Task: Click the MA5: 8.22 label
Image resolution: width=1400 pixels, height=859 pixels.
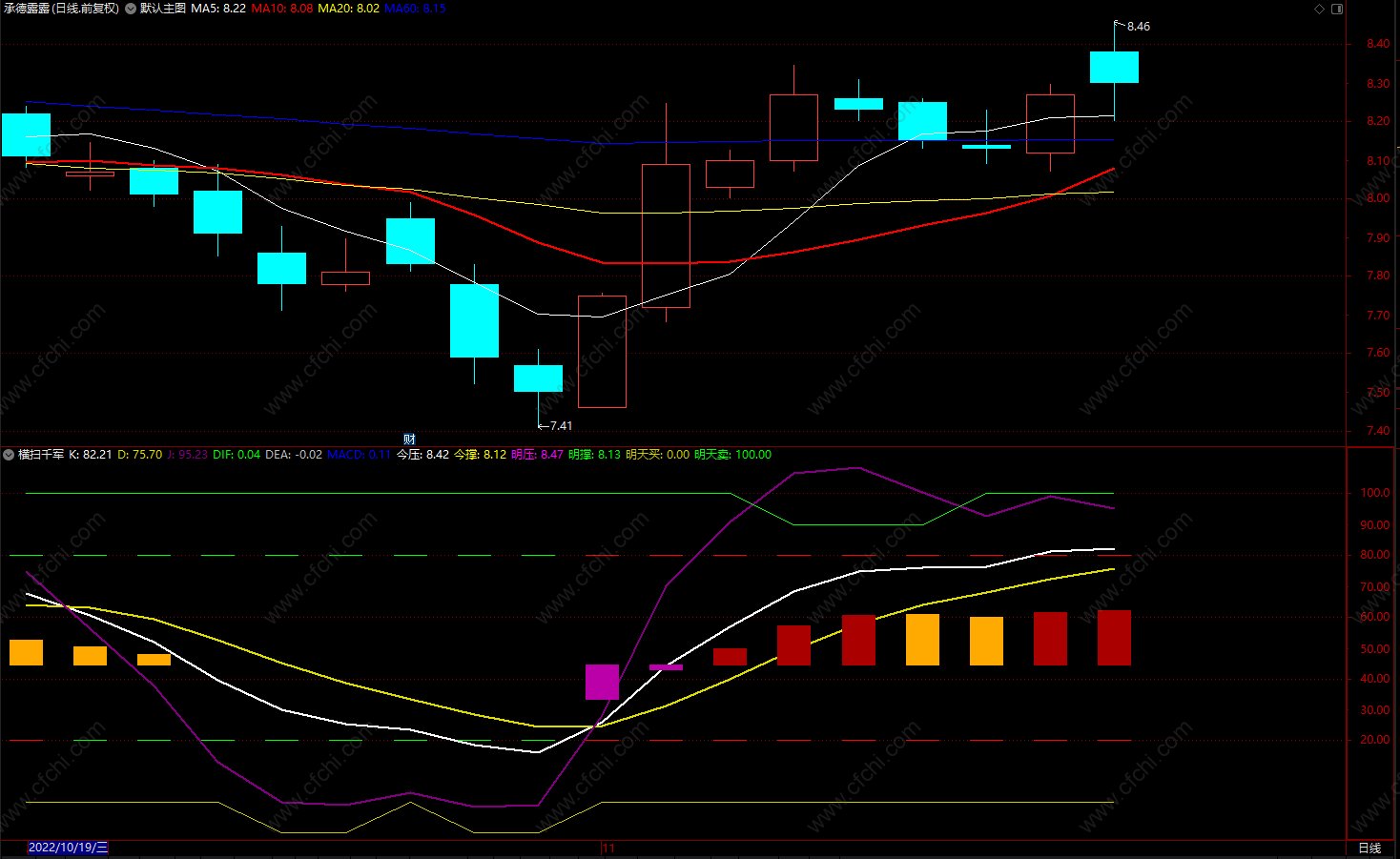Action: point(218,9)
